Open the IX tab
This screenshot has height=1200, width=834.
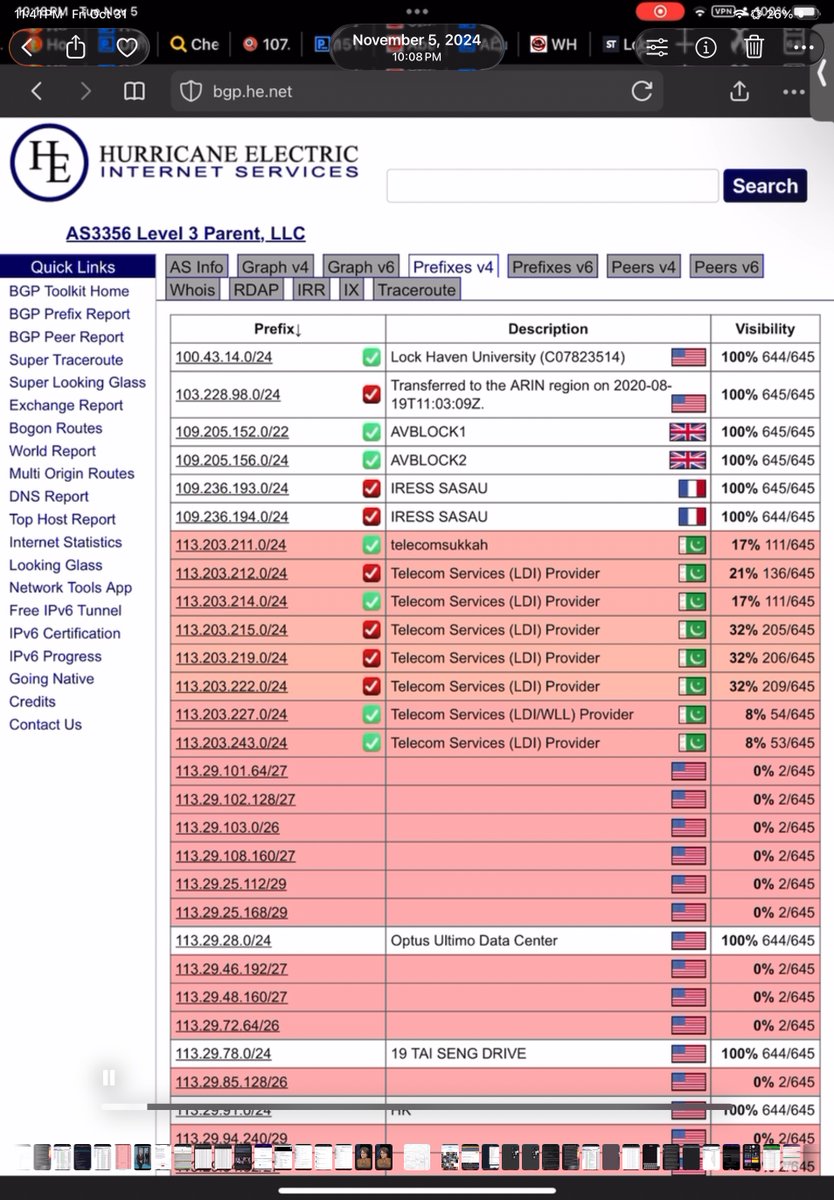pyautogui.click(x=350, y=290)
